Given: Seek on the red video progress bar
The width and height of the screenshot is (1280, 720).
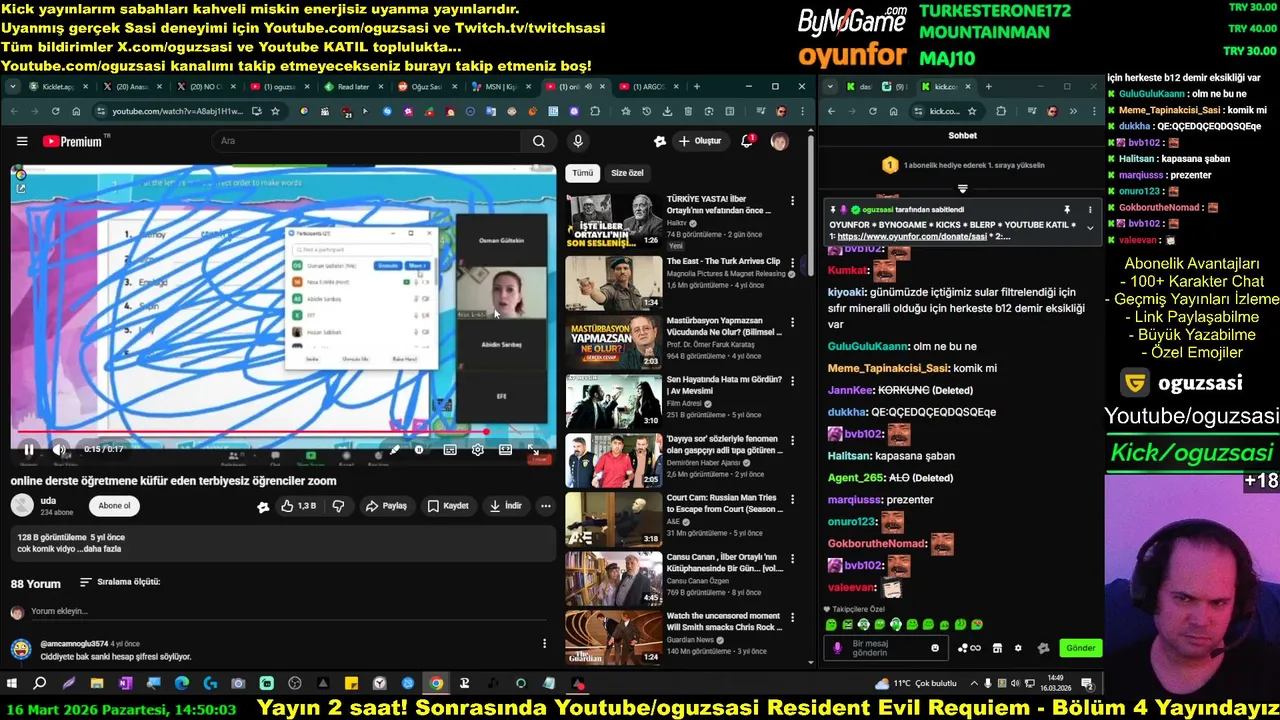Looking at the screenshot, I should tap(283, 432).
